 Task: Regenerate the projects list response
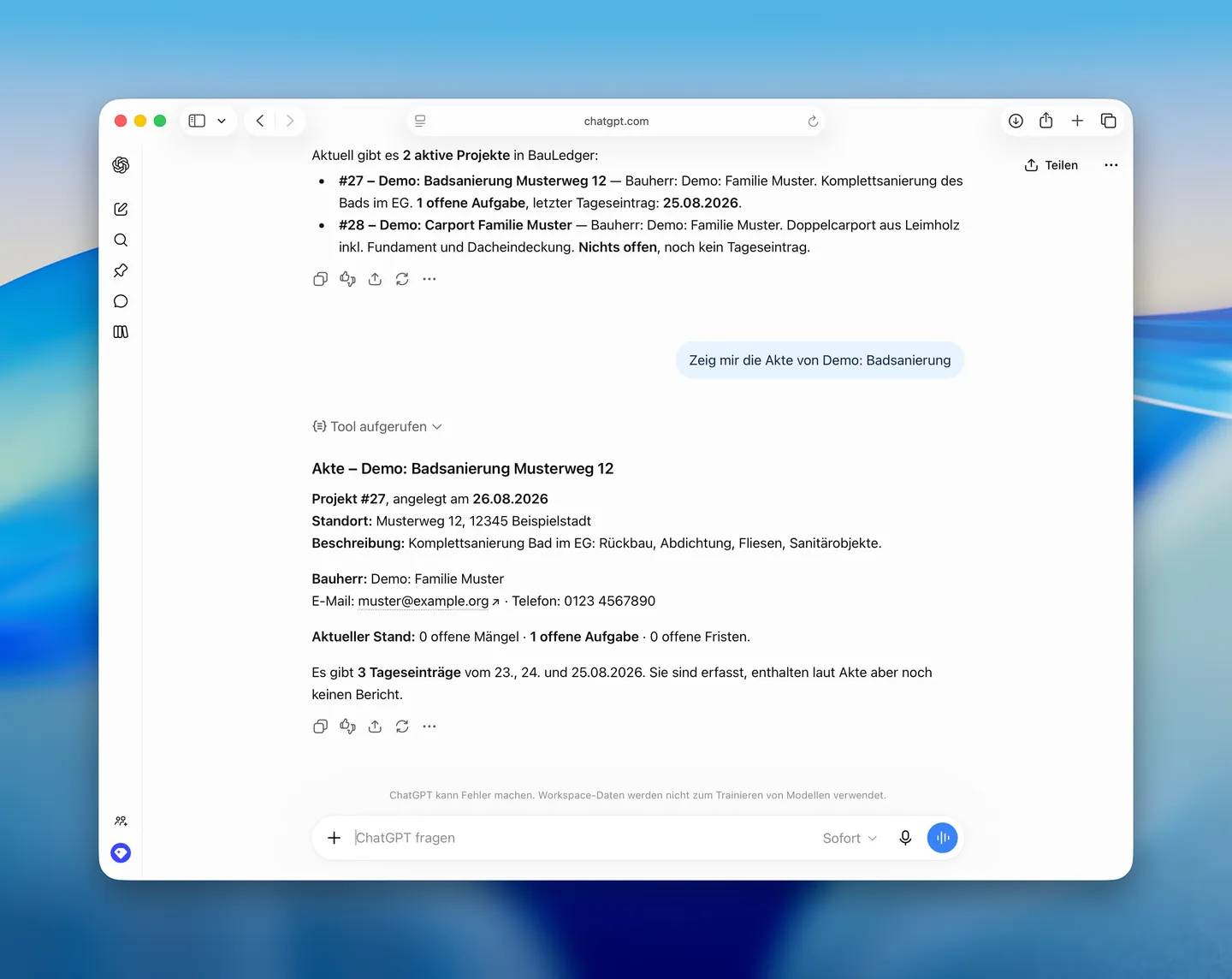(402, 279)
